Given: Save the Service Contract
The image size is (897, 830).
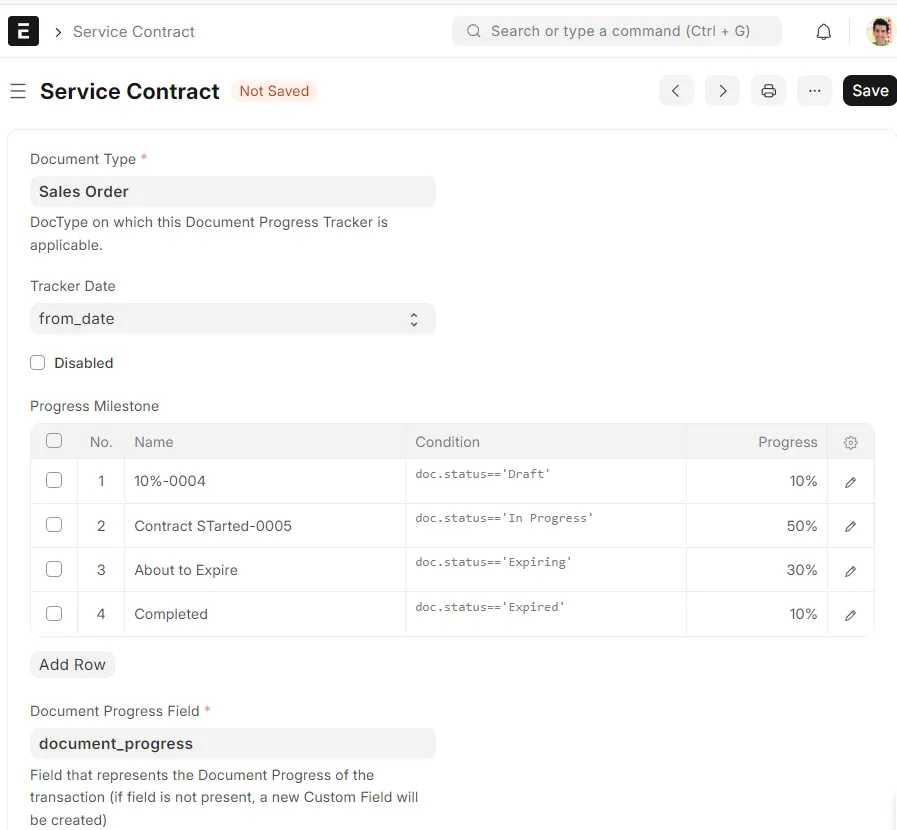Looking at the screenshot, I should coord(869,90).
